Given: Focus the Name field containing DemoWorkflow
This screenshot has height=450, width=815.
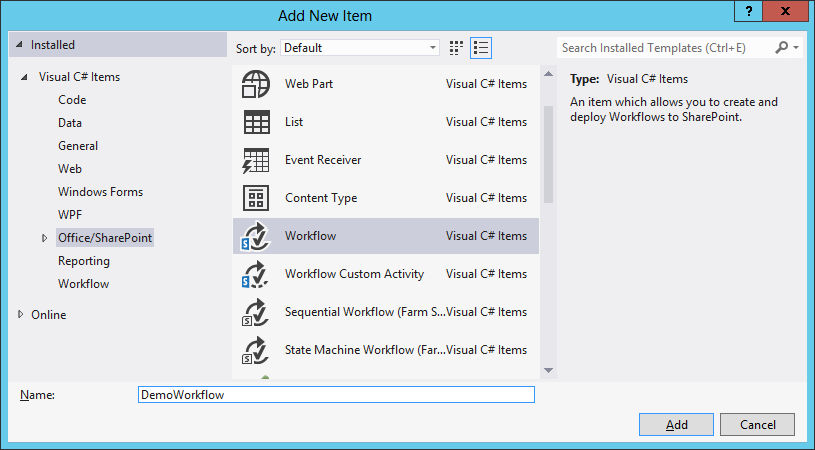Looking at the screenshot, I should [336, 394].
